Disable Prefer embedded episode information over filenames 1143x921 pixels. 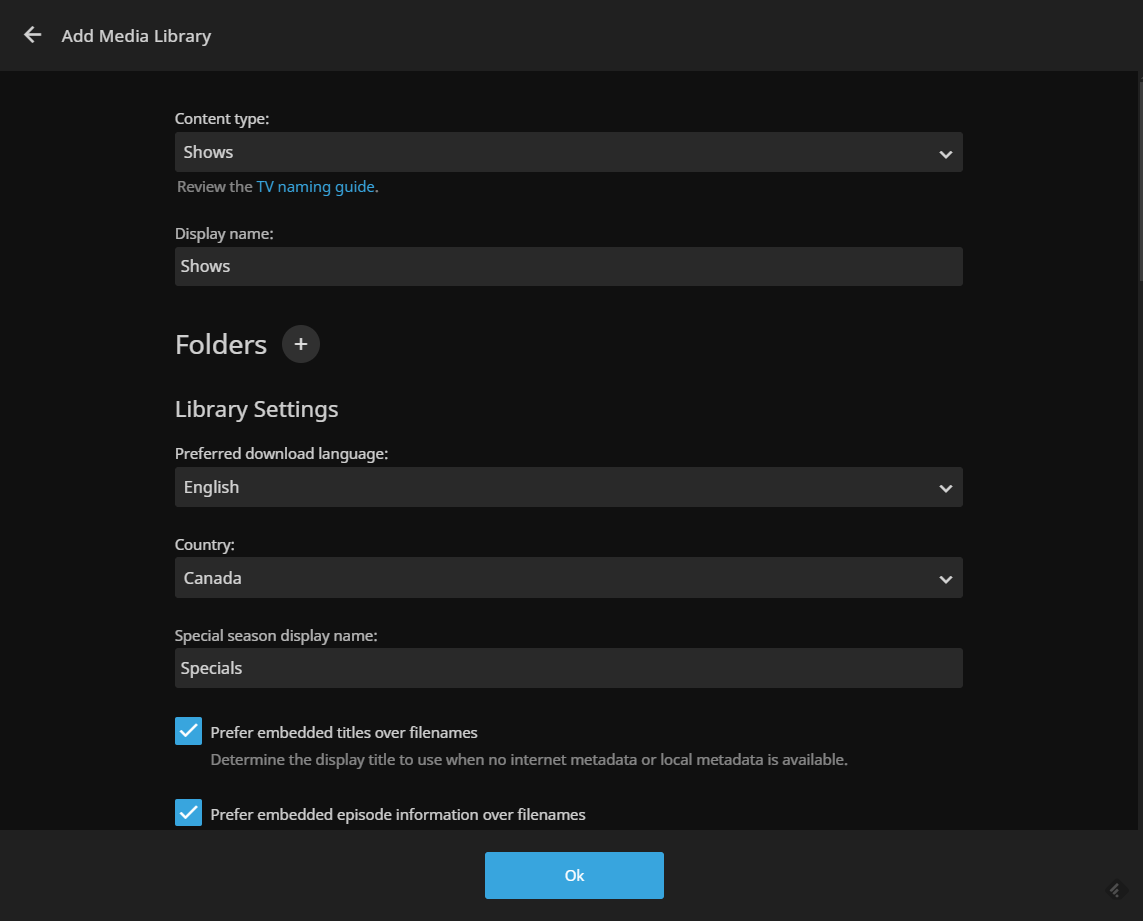(x=189, y=813)
